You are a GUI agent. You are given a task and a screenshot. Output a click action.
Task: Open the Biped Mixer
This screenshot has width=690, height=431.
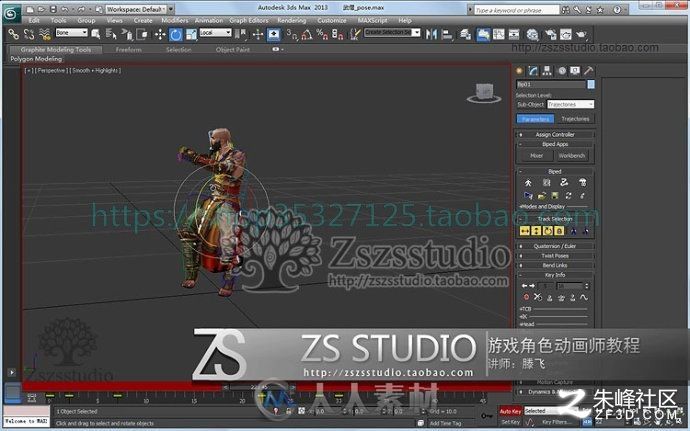536,156
